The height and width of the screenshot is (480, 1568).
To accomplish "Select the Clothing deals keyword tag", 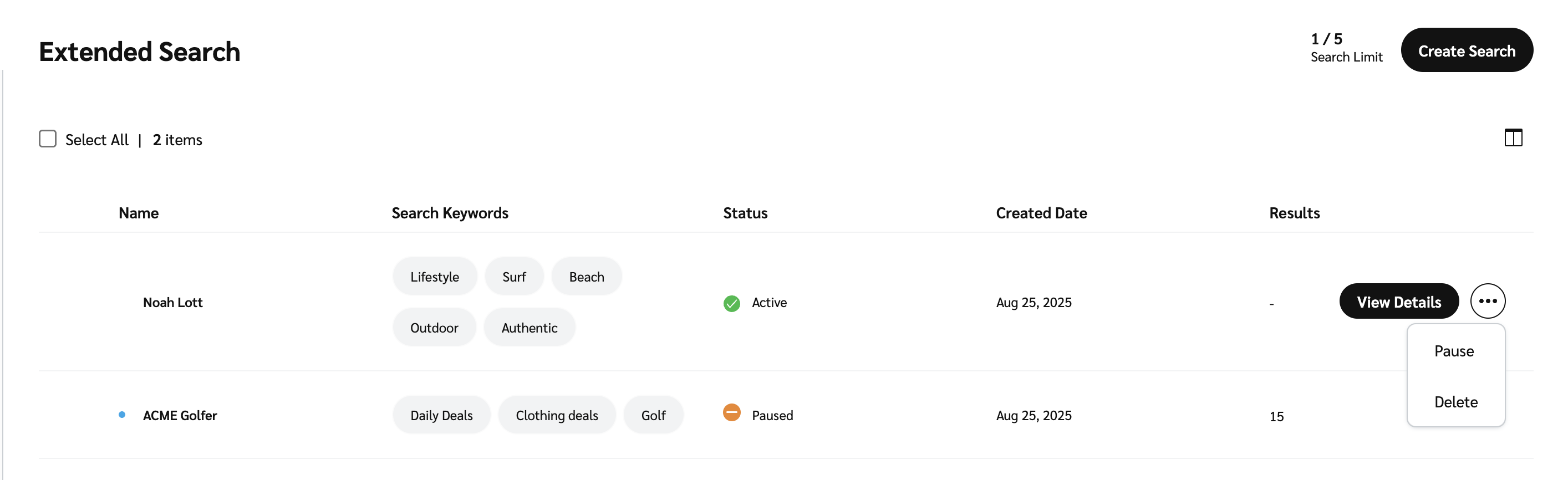I will (x=556, y=416).
